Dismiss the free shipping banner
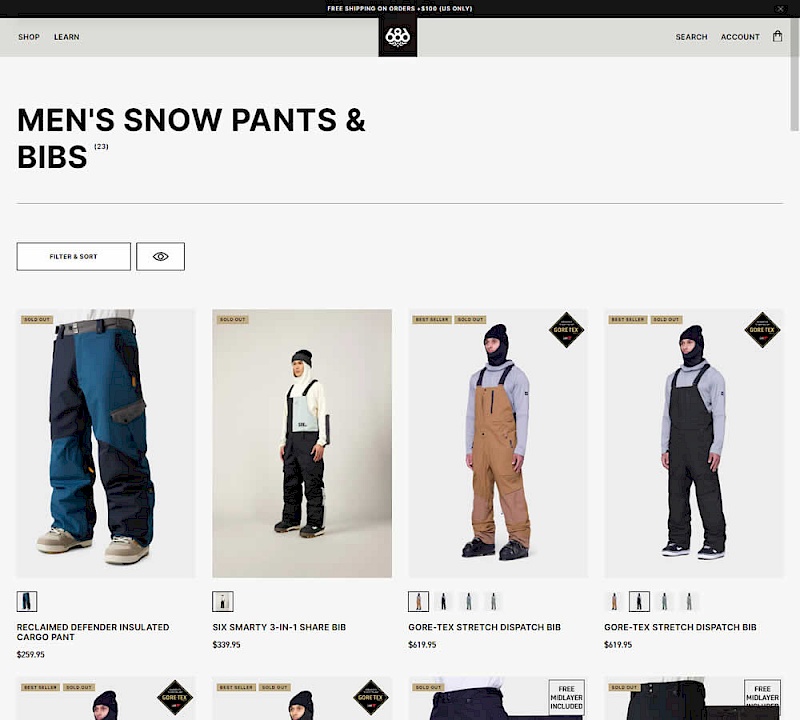Screen dimensions: 800x720 [x=780, y=9]
